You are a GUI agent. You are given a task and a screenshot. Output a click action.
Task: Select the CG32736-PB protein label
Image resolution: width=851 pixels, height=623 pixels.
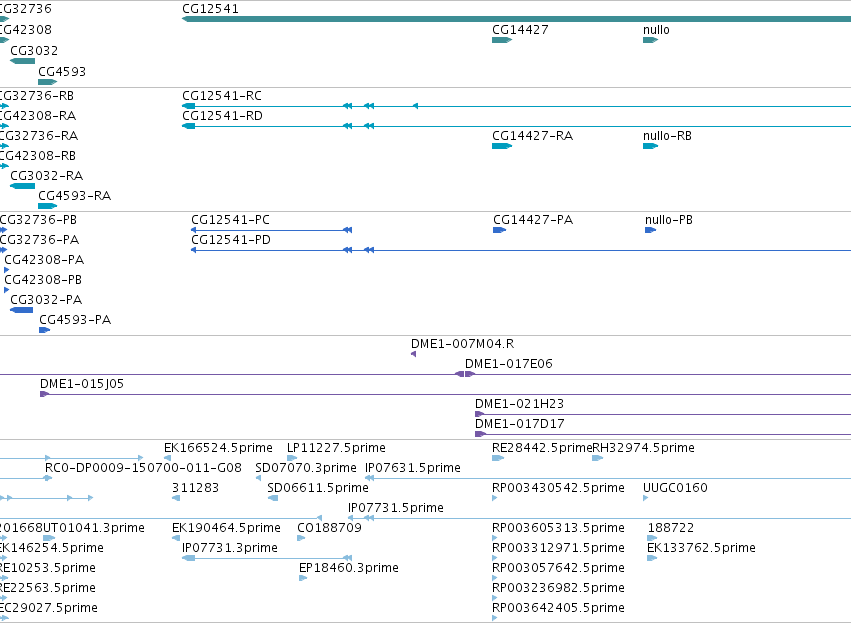coord(38,220)
